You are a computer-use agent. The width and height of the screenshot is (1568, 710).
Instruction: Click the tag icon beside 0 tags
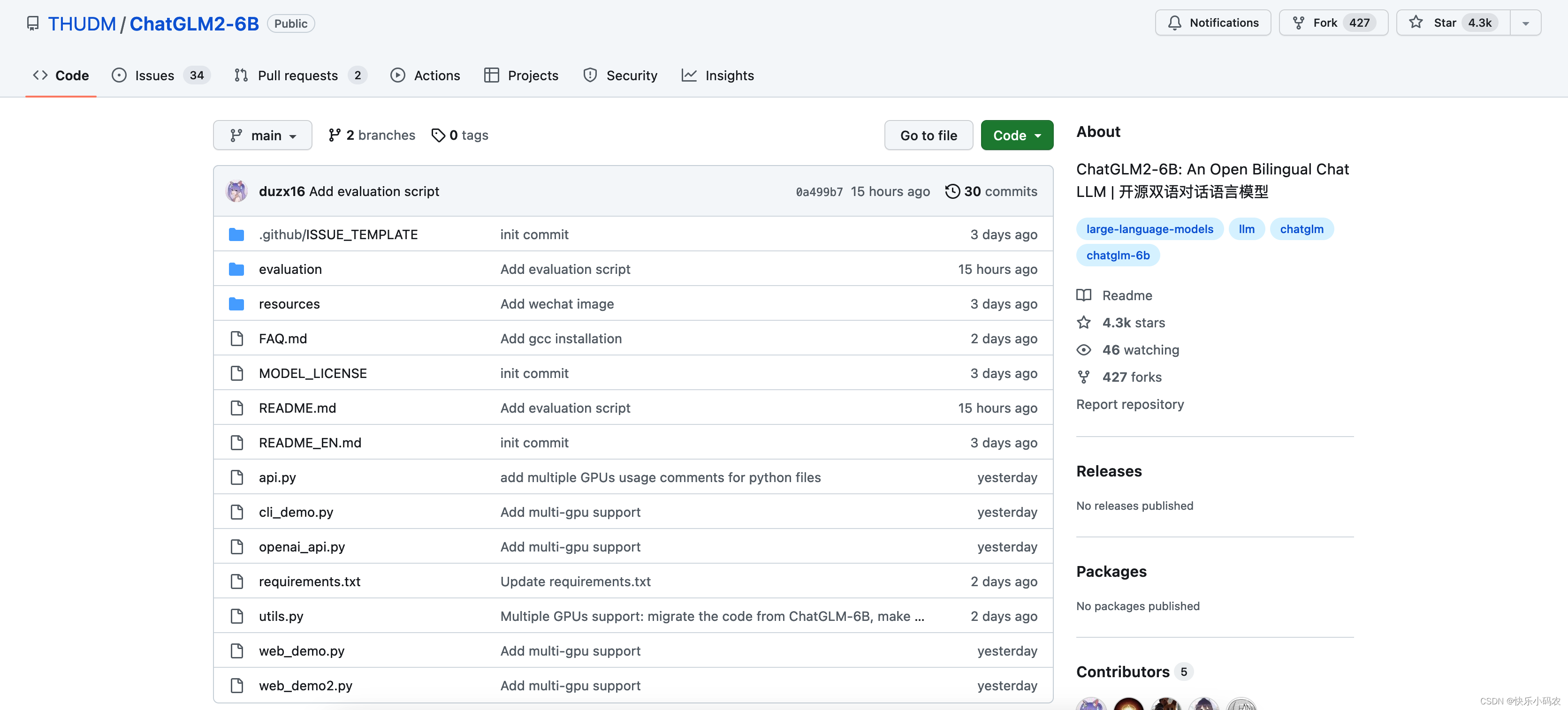pyautogui.click(x=438, y=135)
